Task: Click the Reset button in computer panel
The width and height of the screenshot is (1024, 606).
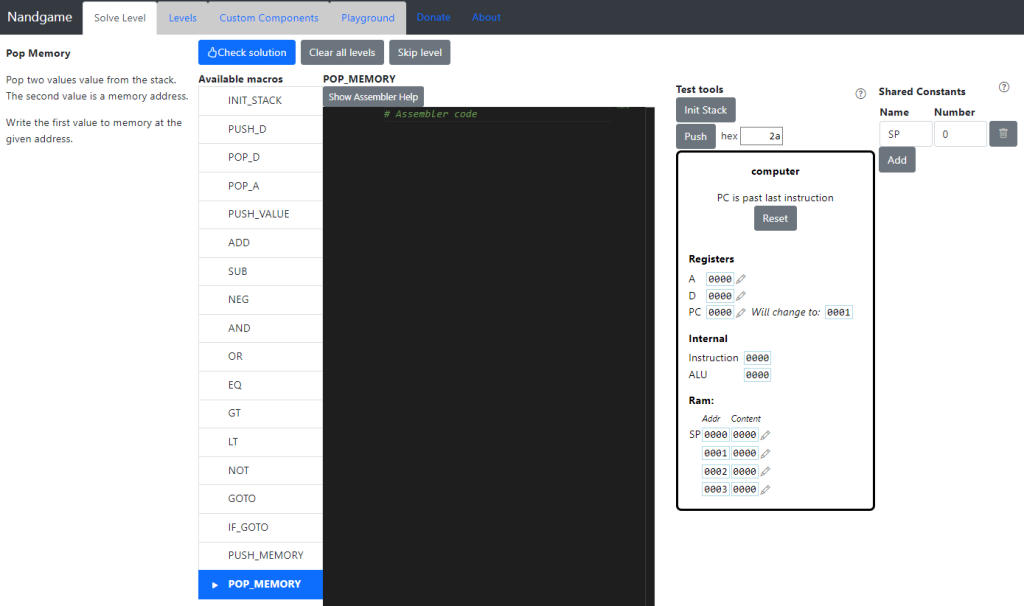Action: [x=775, y=219]
